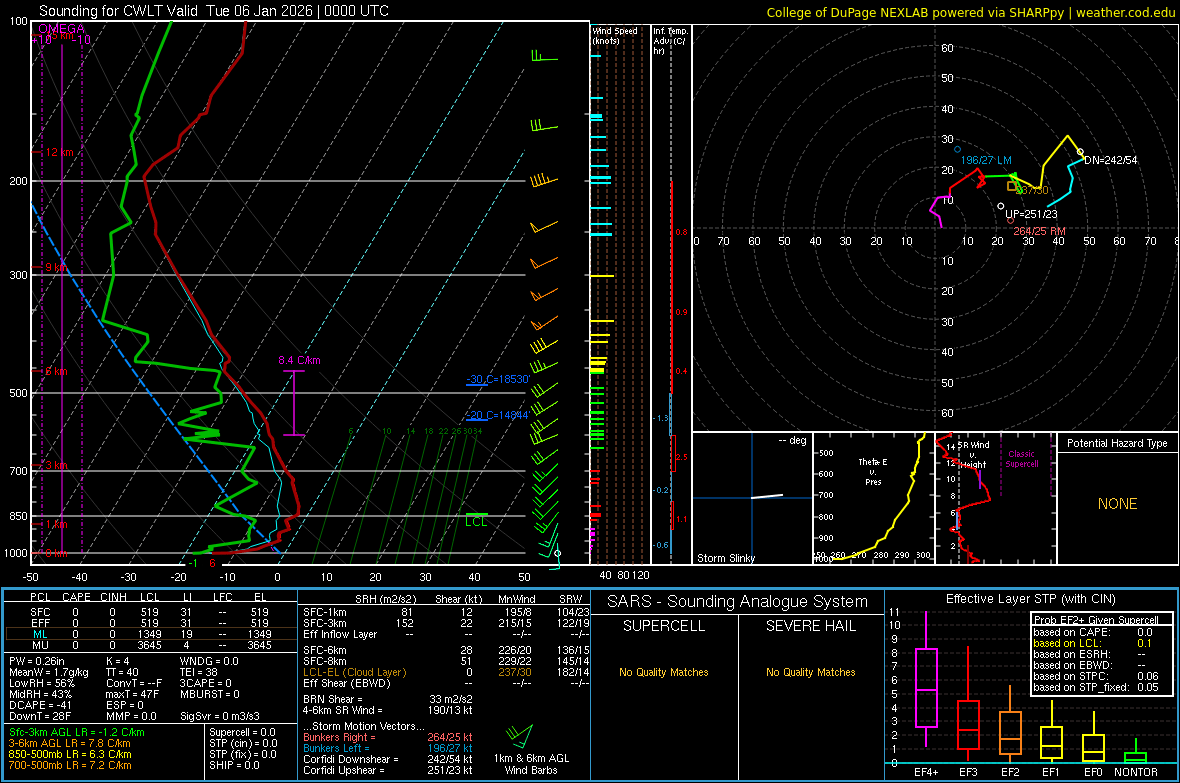Click the 'TEI = 38' value
Screen dimensions: 1180x783
[199, 672]
